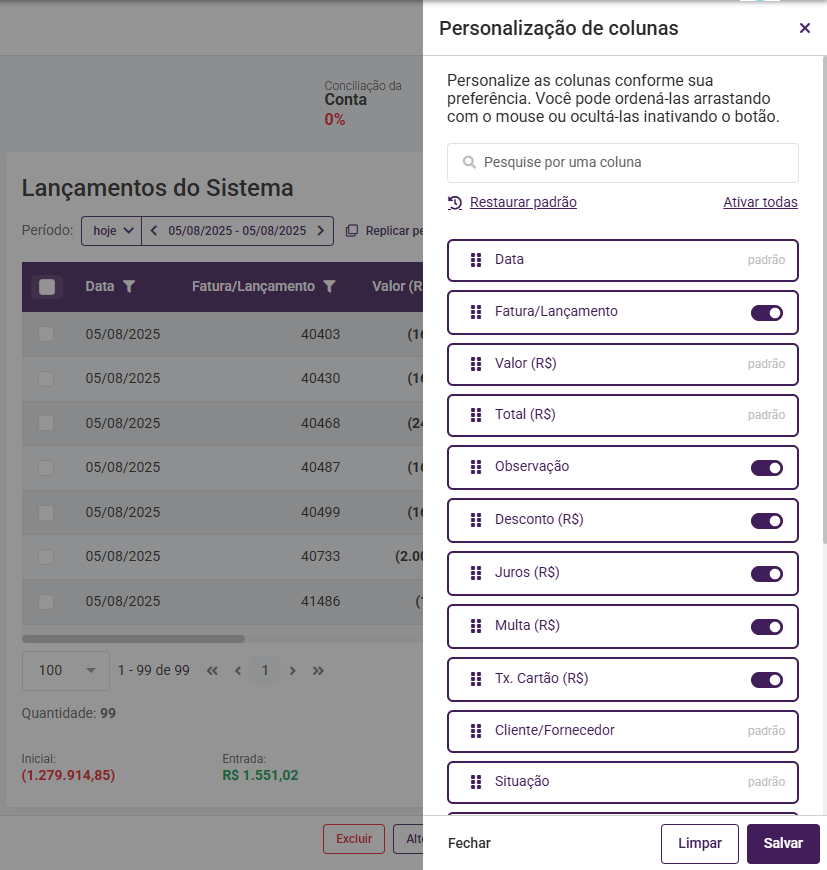Image resolution: width=827 pixels, height=870 pixels.
Task: Click the restore history icon
Action: click(455, 203)
